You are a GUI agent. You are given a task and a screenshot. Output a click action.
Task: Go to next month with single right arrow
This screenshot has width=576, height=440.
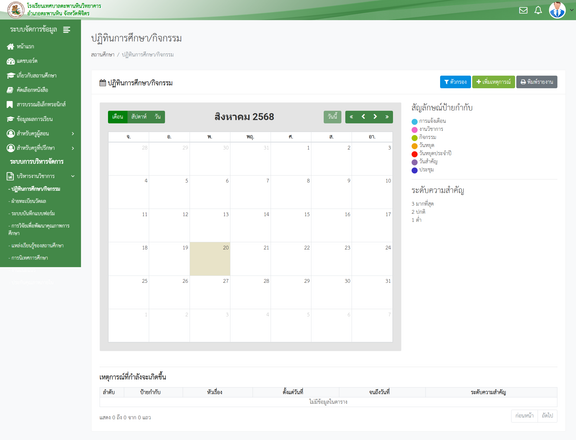[375, 117]
